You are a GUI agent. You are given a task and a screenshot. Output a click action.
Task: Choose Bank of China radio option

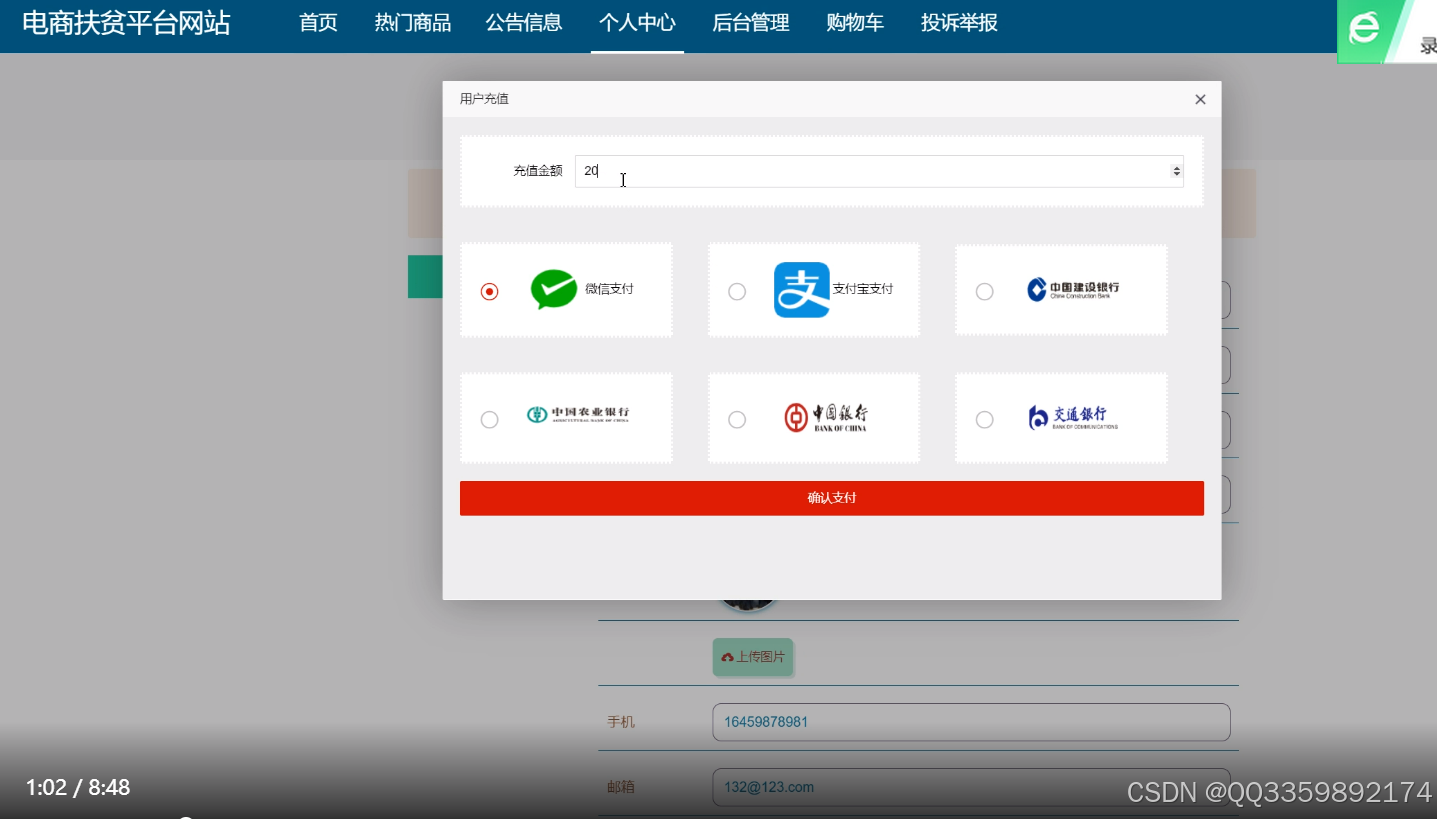737,419
